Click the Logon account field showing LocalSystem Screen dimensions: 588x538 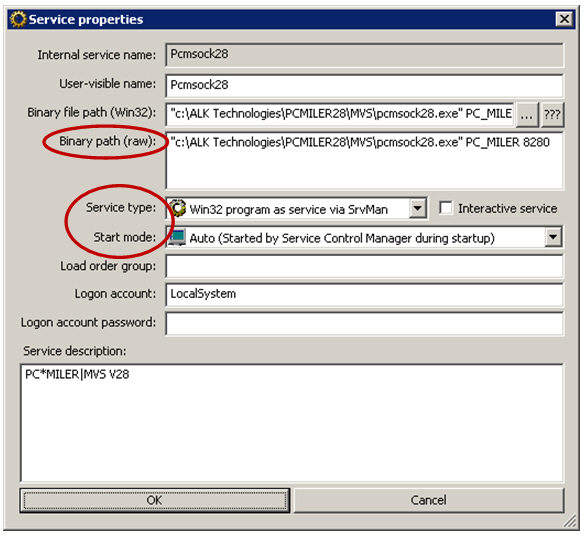point(364,294)
